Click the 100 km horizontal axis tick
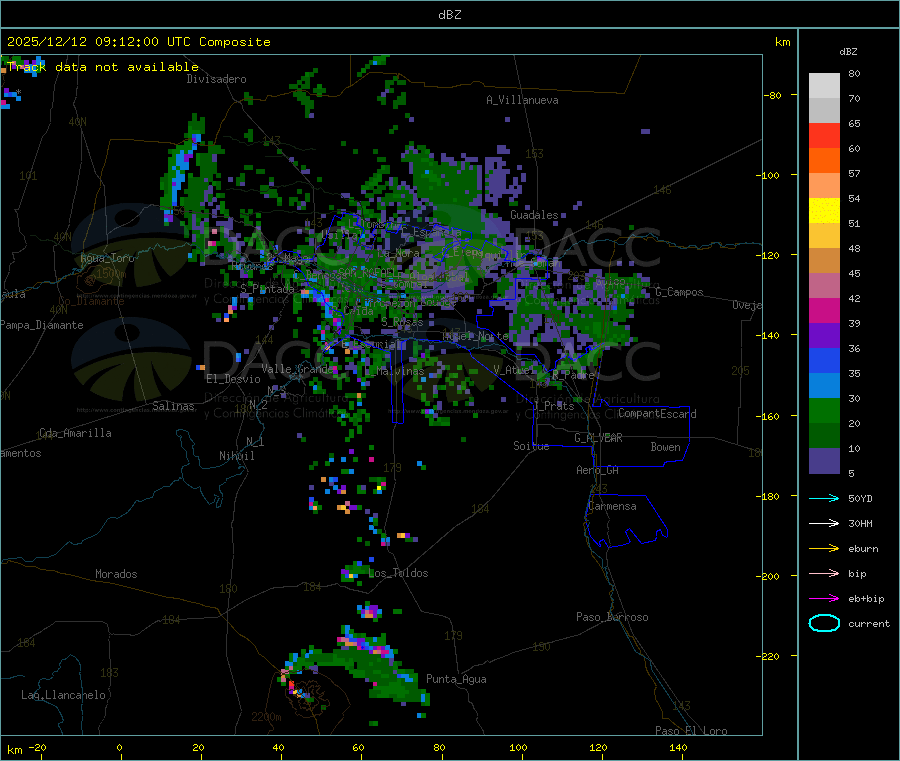The width and height of the screenshot is (900, 761). [518, 747]
